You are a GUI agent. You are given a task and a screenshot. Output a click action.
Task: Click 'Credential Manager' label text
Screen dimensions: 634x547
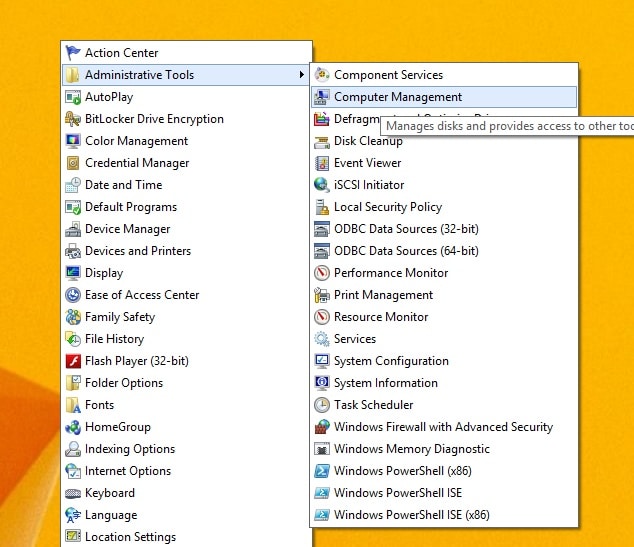point(137,163)
